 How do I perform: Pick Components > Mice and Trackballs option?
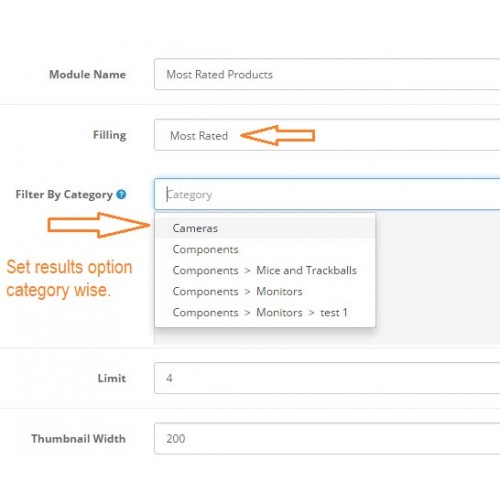(x=265, y=270)
